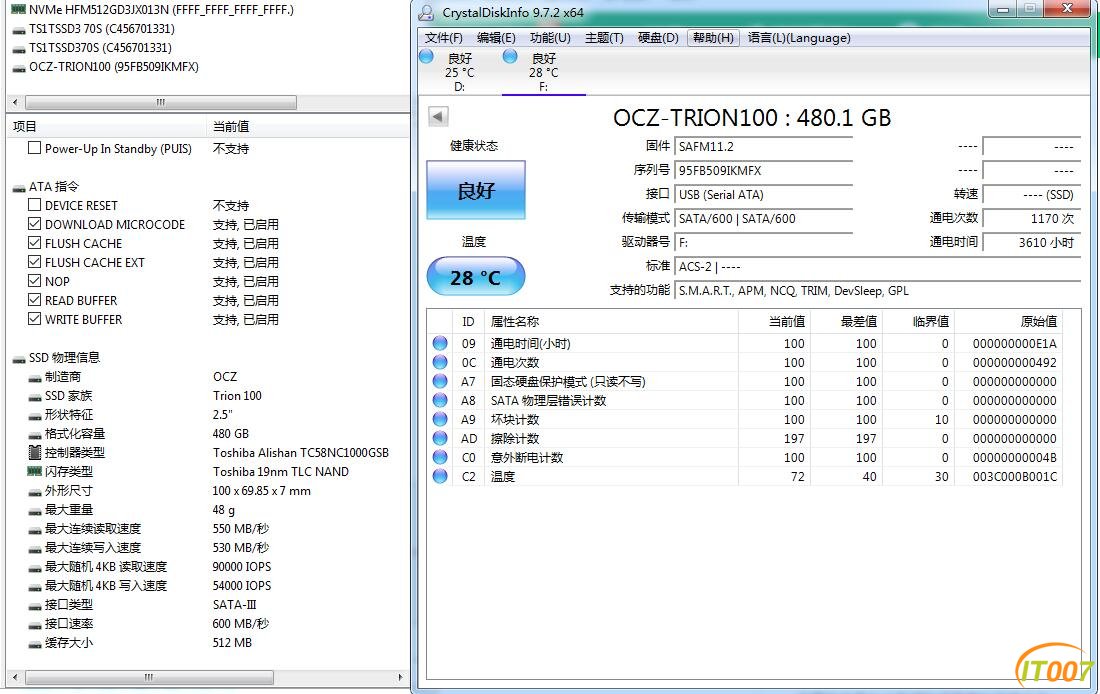Click the NVMe HFM512GD3JX013N drive icon
Screen dimensions: 1100x694
[18, 10]
